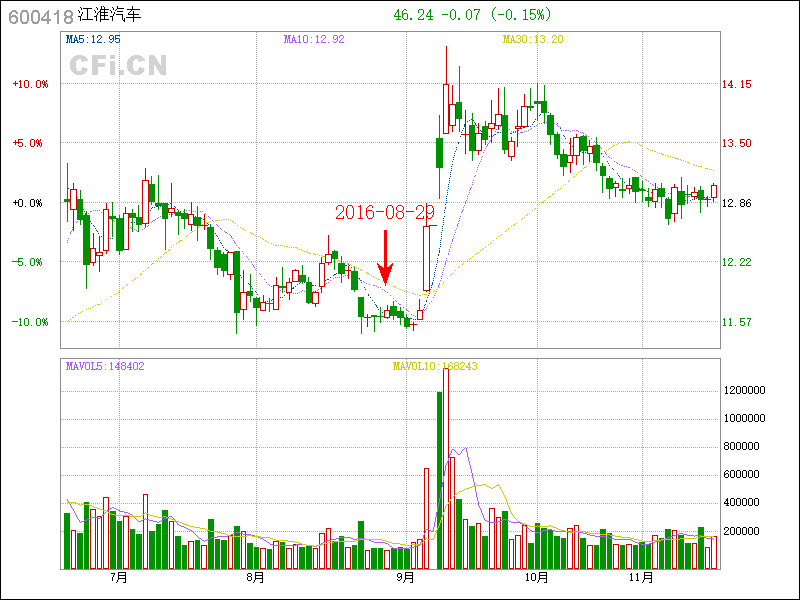Click the tallest red volume bar in September
800x600 pixels.
(446, 470)
